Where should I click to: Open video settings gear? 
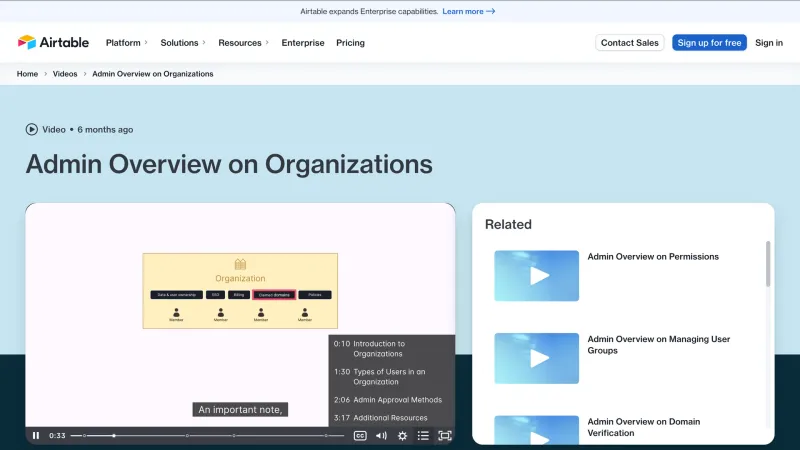tap(403, 436)
